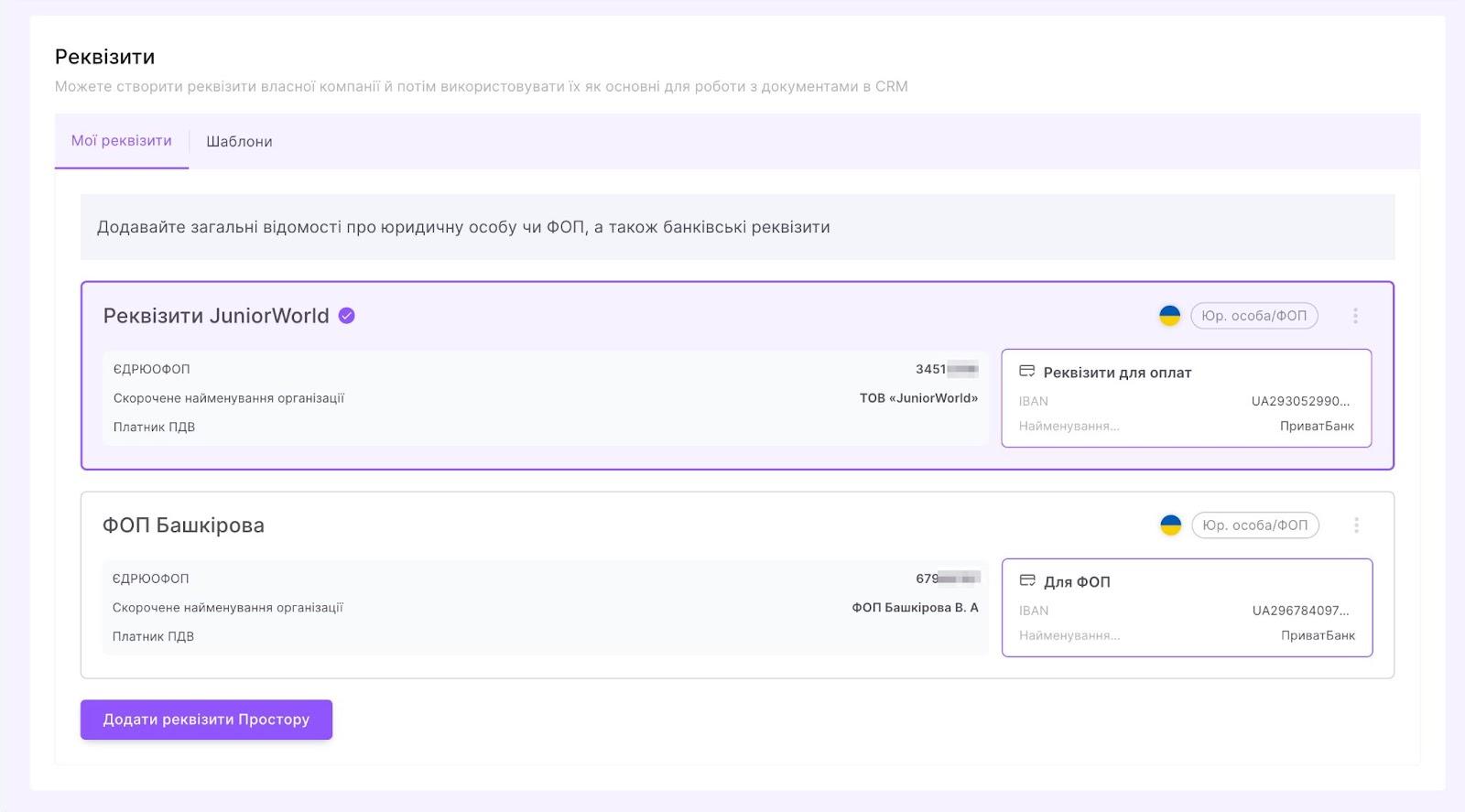Open three-dot menu for Реквізити JuniorWorld
Image resolution: width=1465 pixels, height=812 pixels.
tap(1355, 316)
